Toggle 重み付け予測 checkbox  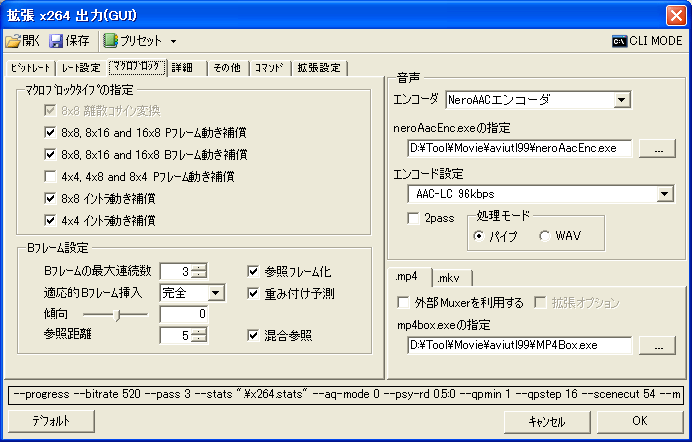tap(253, 293)
